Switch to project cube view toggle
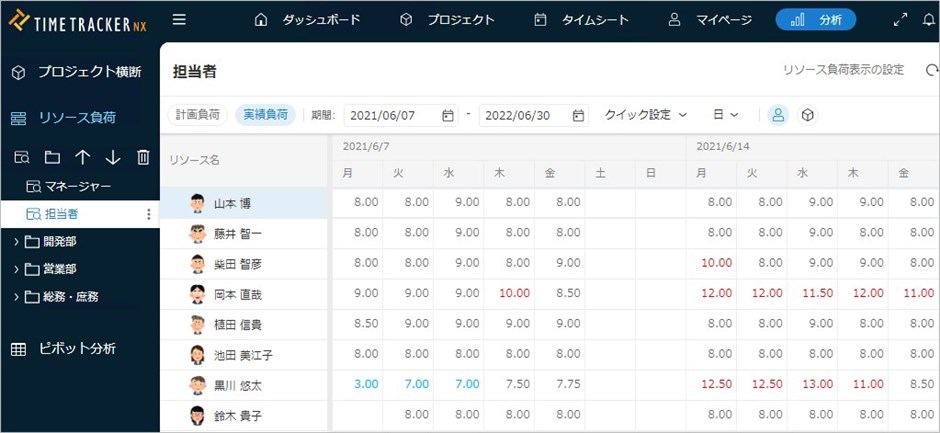This screenshot has height=433, width=940. [808, 115]
